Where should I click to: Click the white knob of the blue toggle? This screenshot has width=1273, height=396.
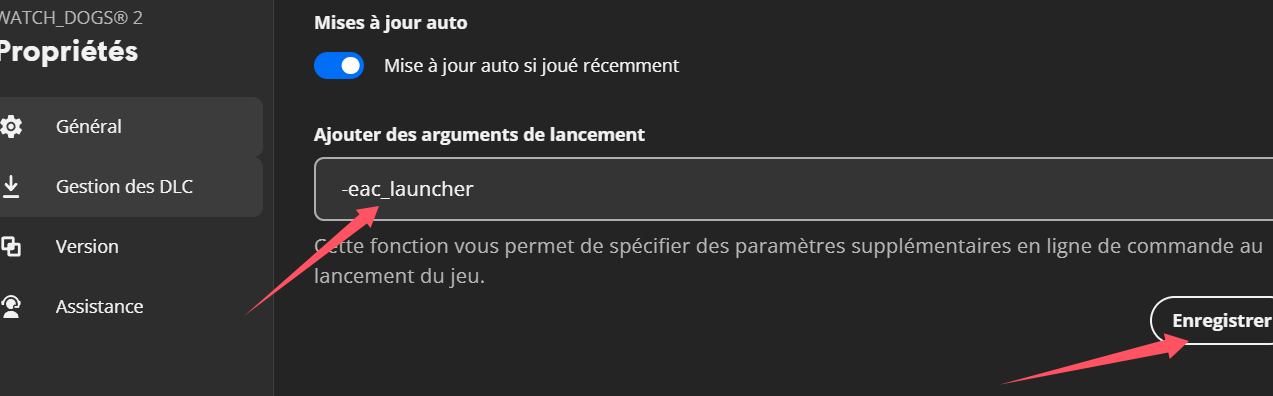(x=350, y=66)
